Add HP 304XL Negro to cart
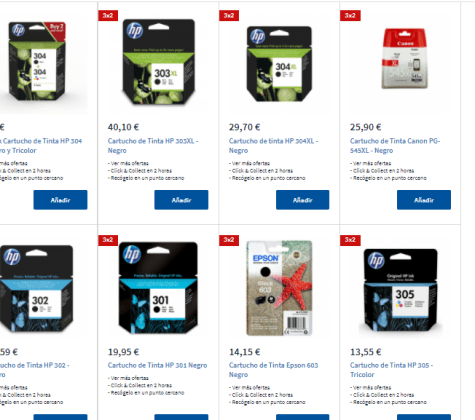475x420 pixels. click(x=303, y=200)
